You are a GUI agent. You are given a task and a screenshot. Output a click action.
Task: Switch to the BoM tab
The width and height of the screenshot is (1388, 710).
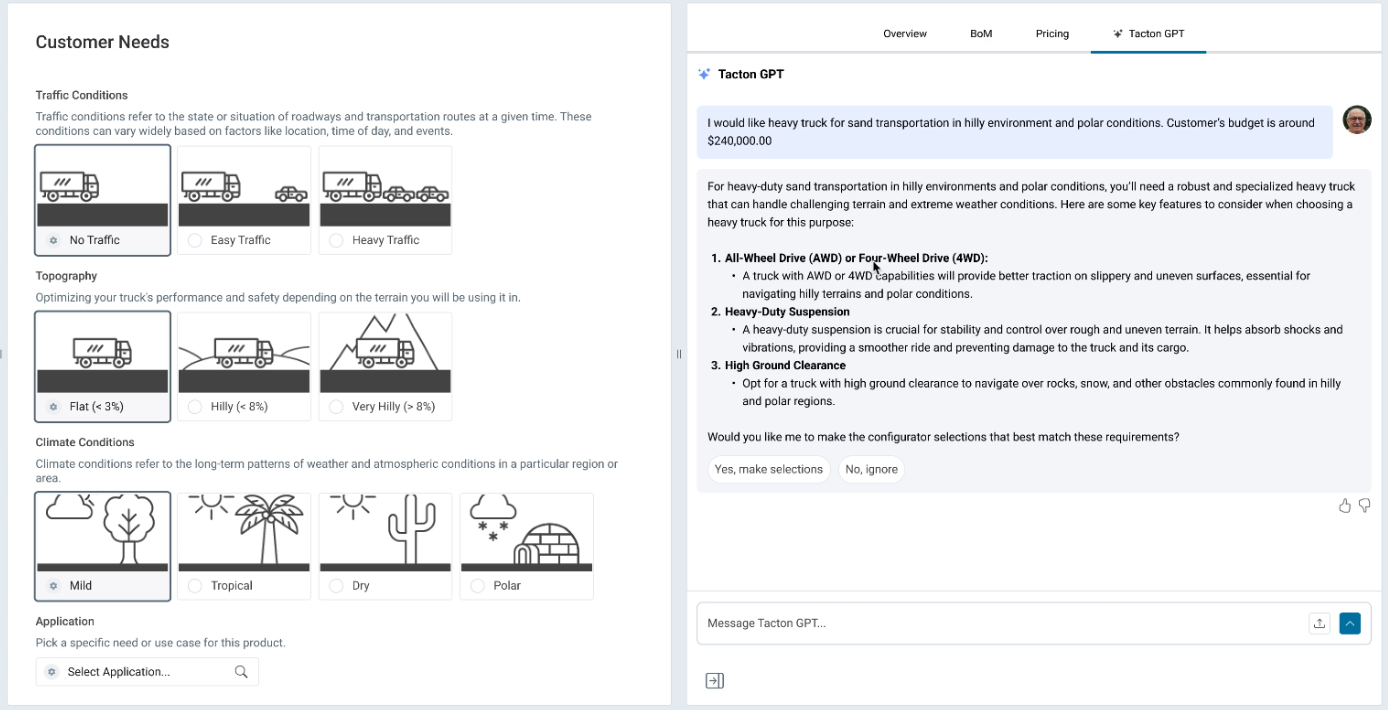pyautogui.click(x=981, y=34)
